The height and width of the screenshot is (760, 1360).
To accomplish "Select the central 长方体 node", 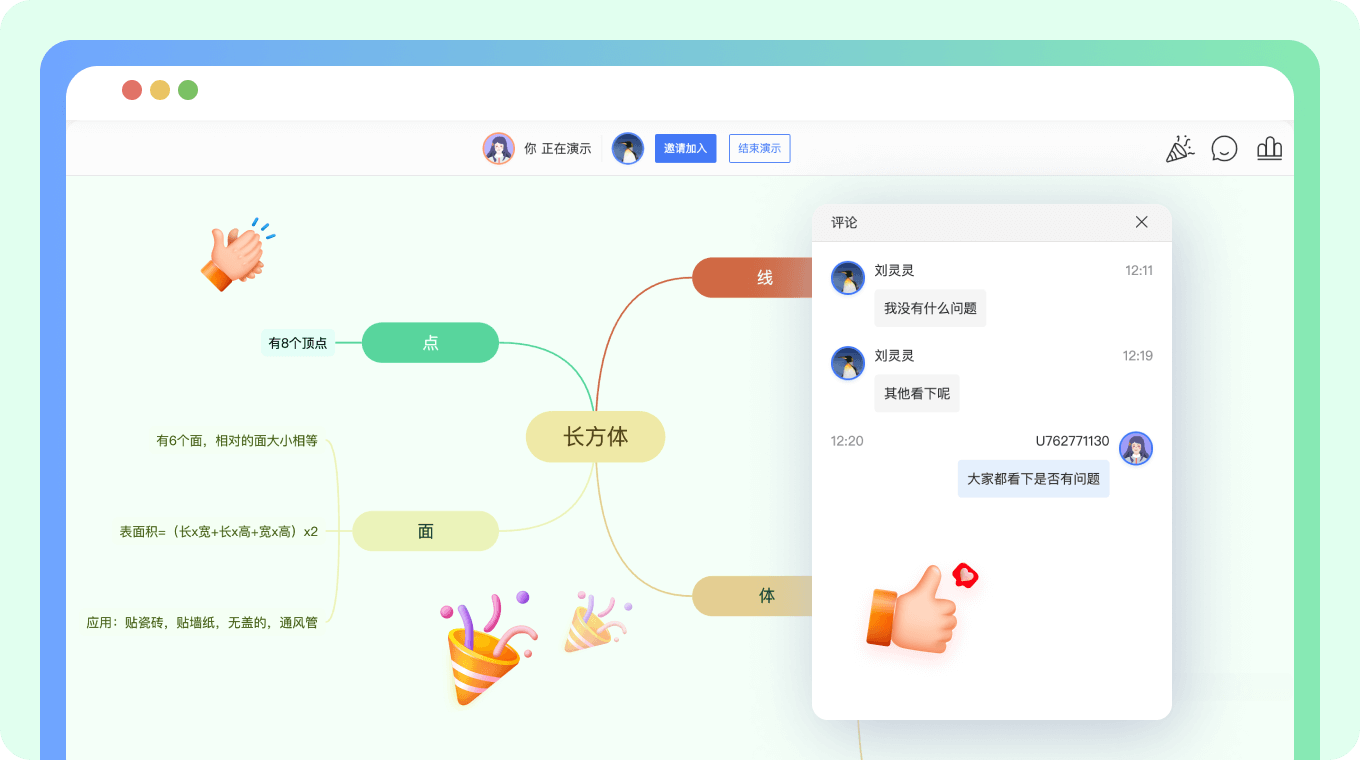I will click(595, 437).
